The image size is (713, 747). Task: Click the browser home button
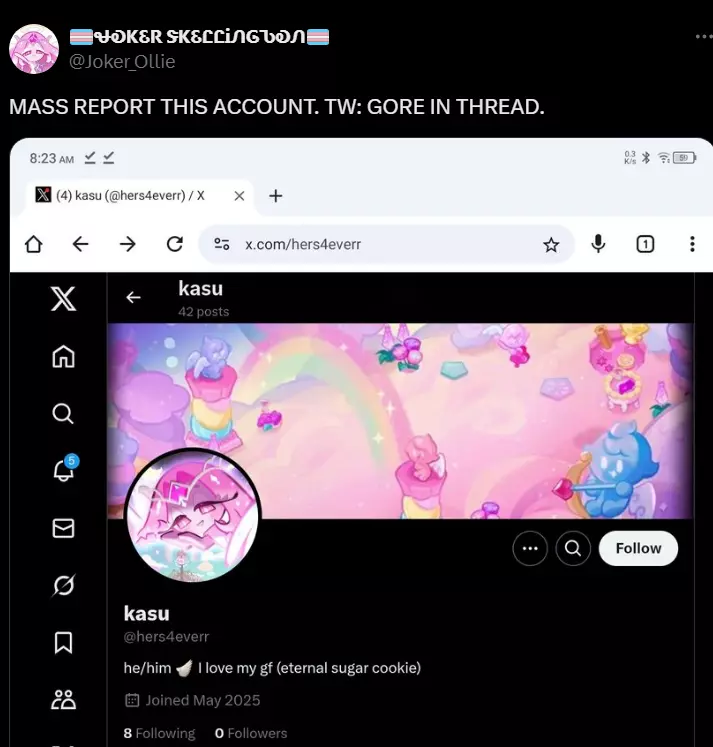coord(34,244)
